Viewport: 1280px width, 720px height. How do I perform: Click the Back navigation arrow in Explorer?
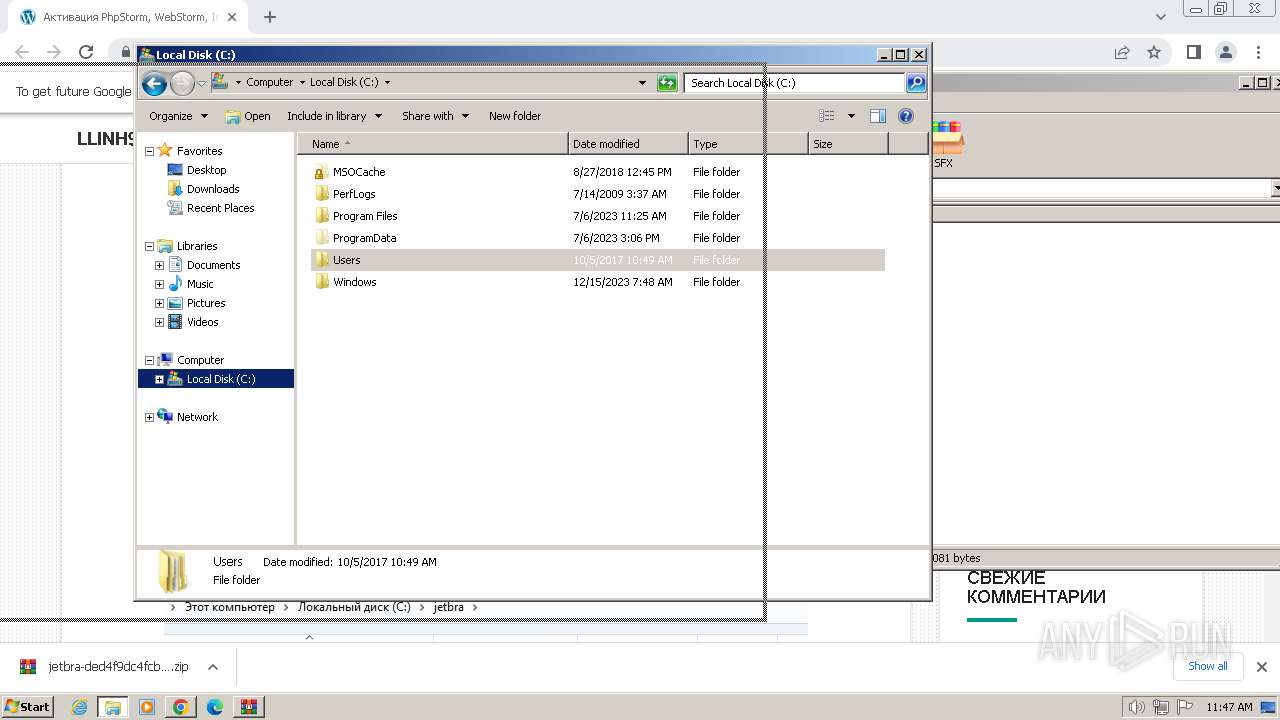coord(154,84)
